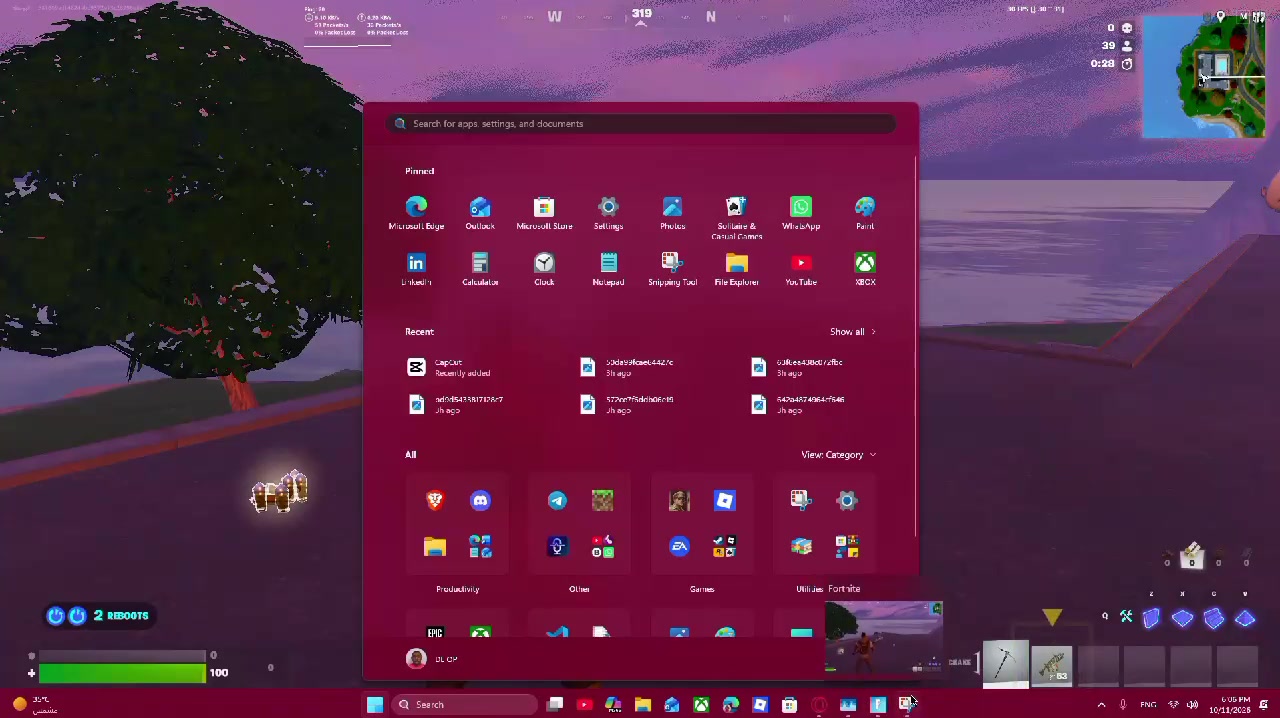Viewport: 1280px width, 718px height.
Task: Open the Photos app
Action: pos(672,212)
